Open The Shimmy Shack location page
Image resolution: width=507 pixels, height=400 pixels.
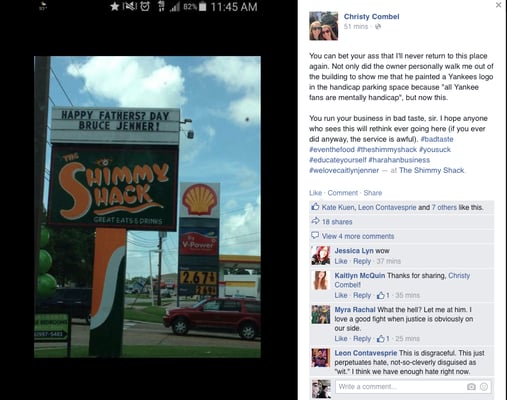[432, 170]
